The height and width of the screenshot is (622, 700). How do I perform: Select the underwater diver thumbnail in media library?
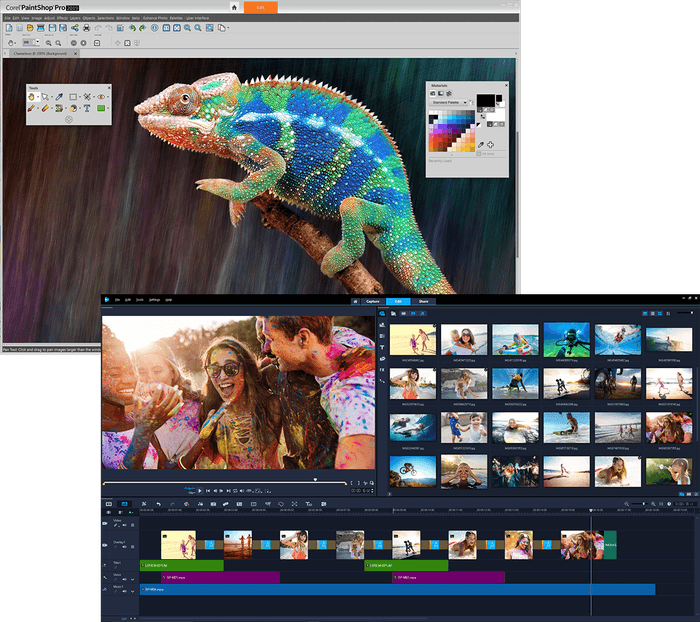568,339
